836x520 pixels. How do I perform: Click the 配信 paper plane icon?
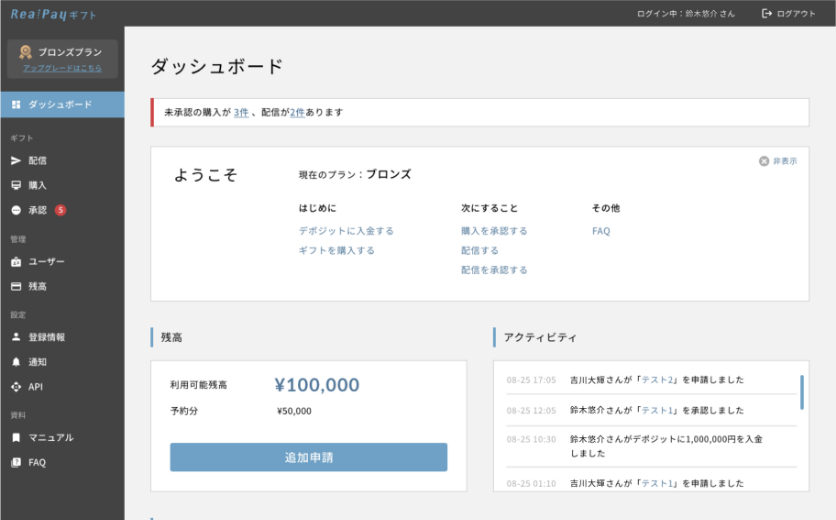click(16, 161)
